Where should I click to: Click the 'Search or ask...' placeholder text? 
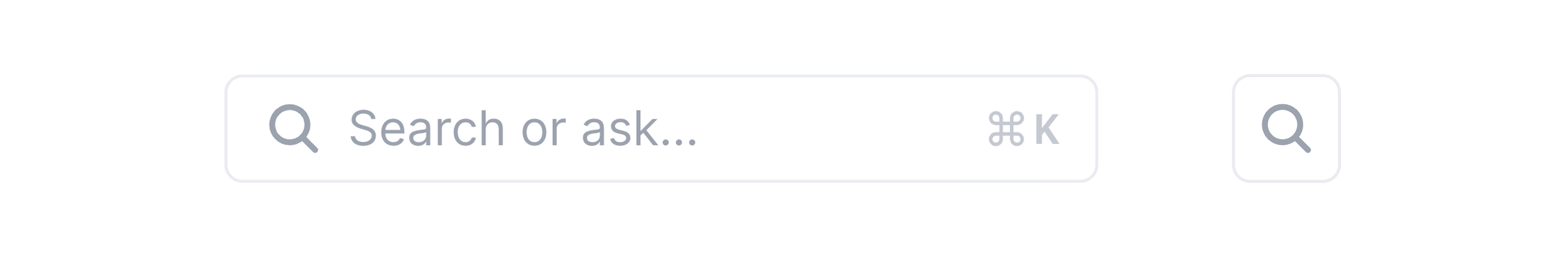coord(523,128)
